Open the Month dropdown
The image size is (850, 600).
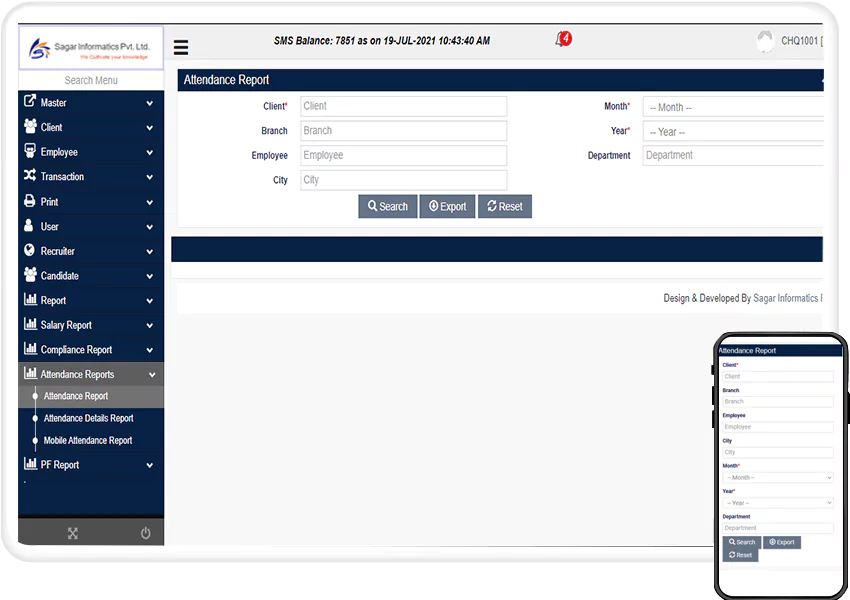pos(733,107)
